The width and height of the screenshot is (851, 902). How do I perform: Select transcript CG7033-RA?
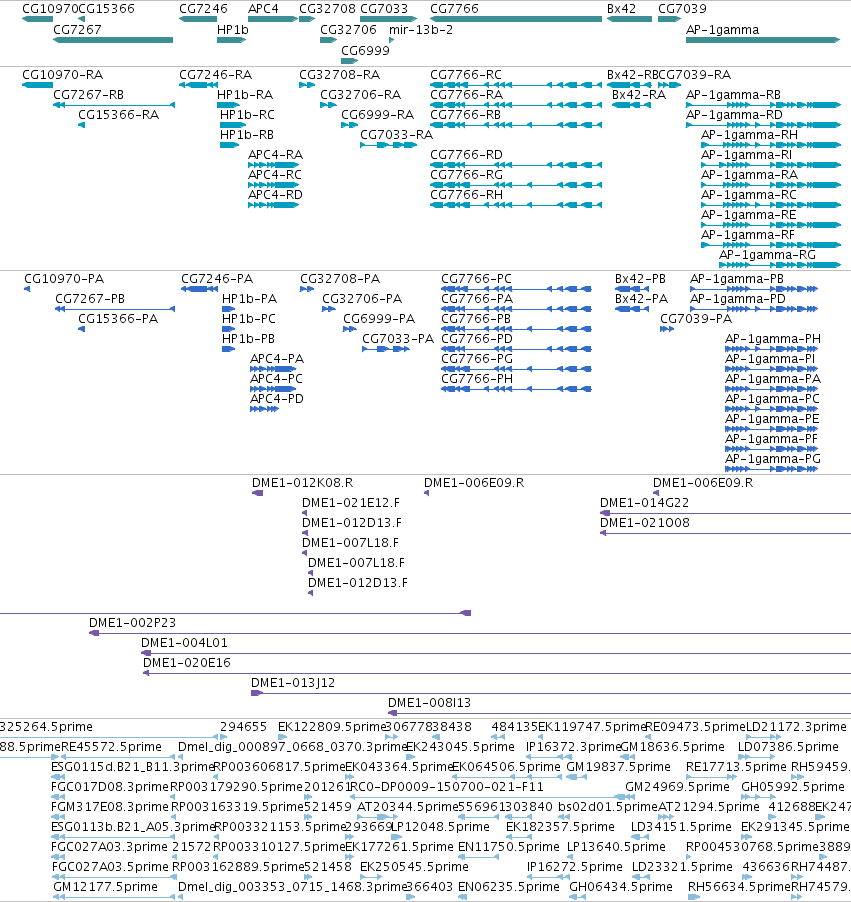click(396, 135)
